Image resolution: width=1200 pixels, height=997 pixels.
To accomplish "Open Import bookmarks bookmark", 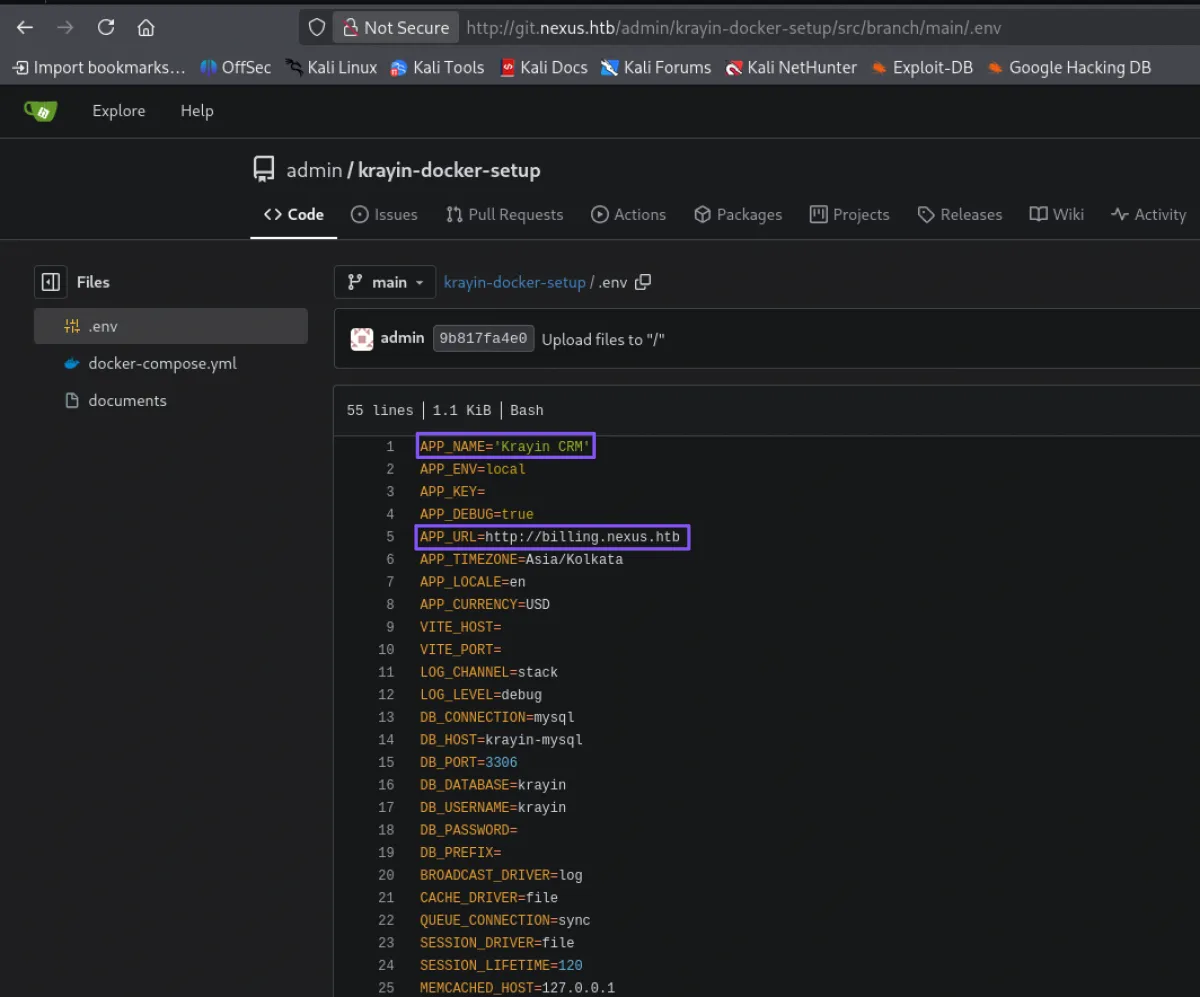I will (x=99, y=67).
